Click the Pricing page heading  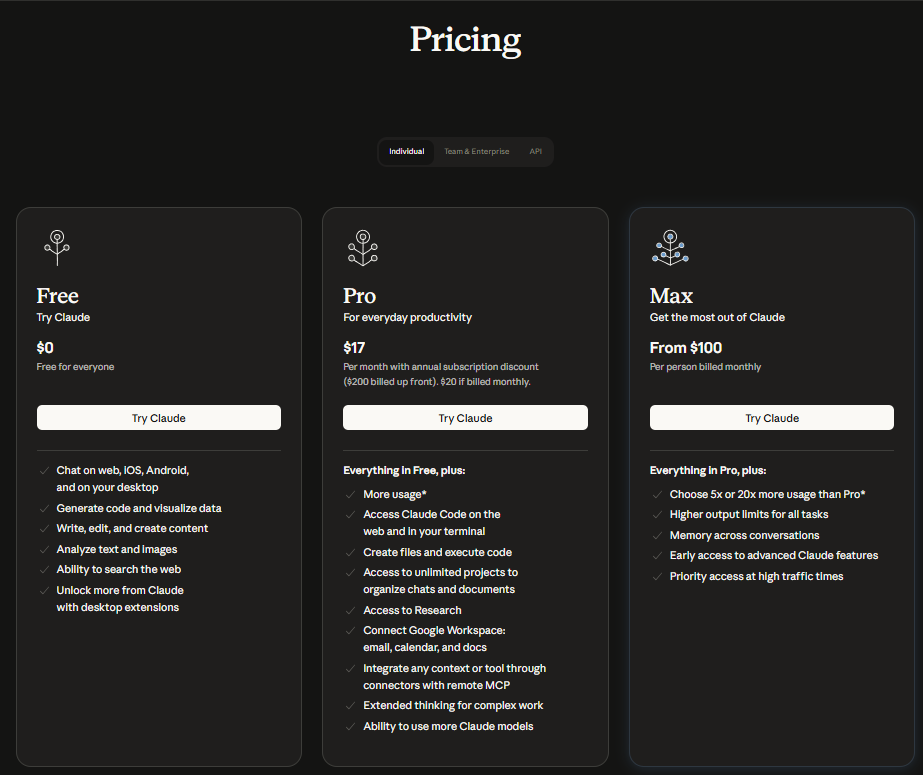464,39
